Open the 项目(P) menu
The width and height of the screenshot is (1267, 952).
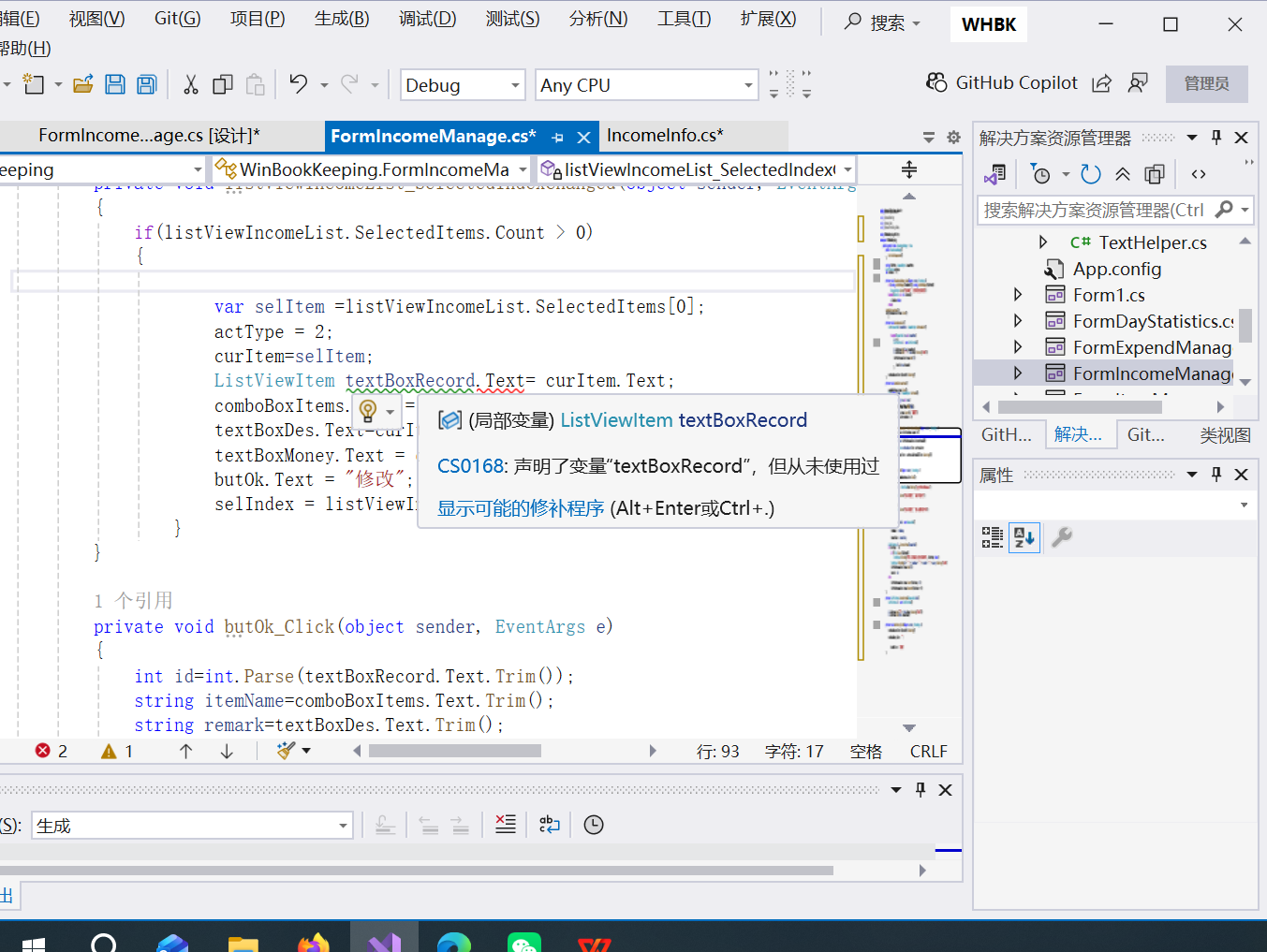tap(258, 19)
